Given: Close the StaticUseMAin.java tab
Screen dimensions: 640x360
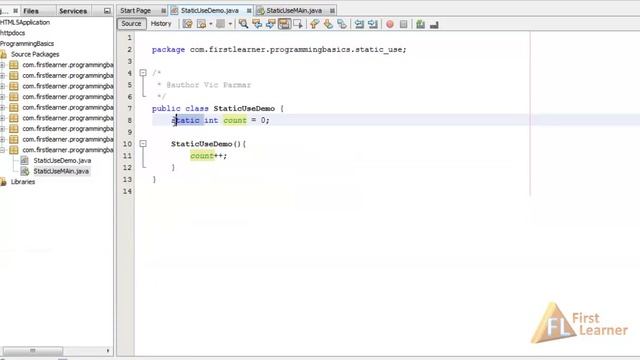Looking at the screenshot, I should coord(332,11).
